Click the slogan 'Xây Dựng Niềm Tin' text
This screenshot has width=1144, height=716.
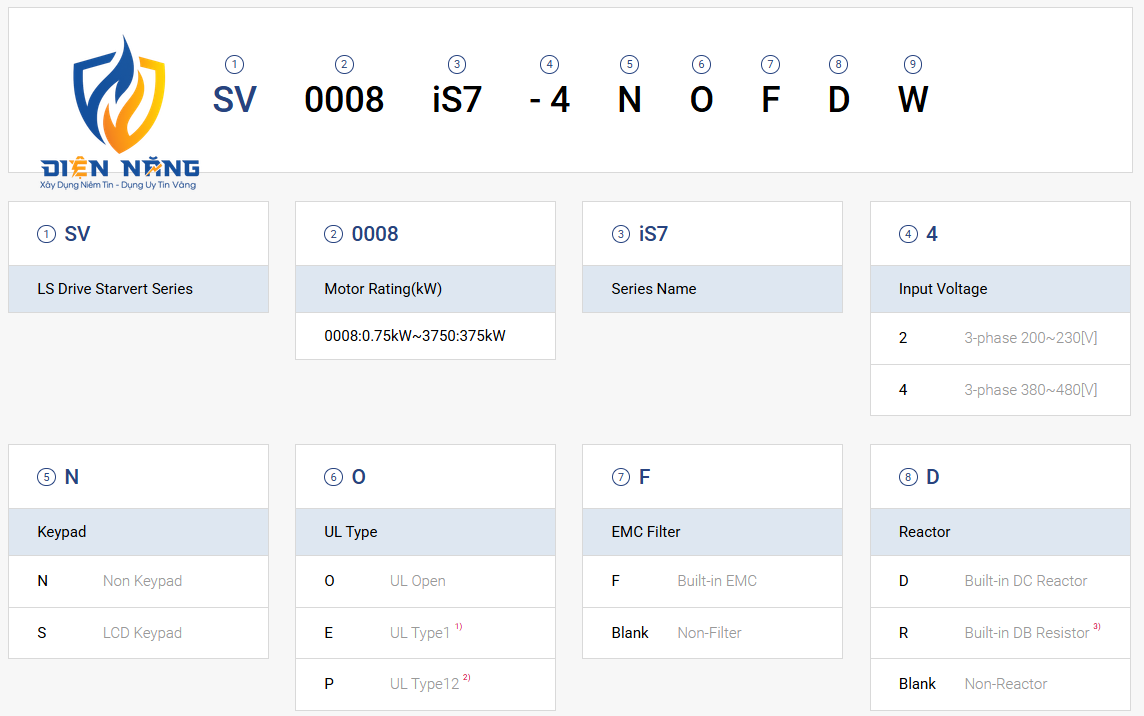click(77, 185)
